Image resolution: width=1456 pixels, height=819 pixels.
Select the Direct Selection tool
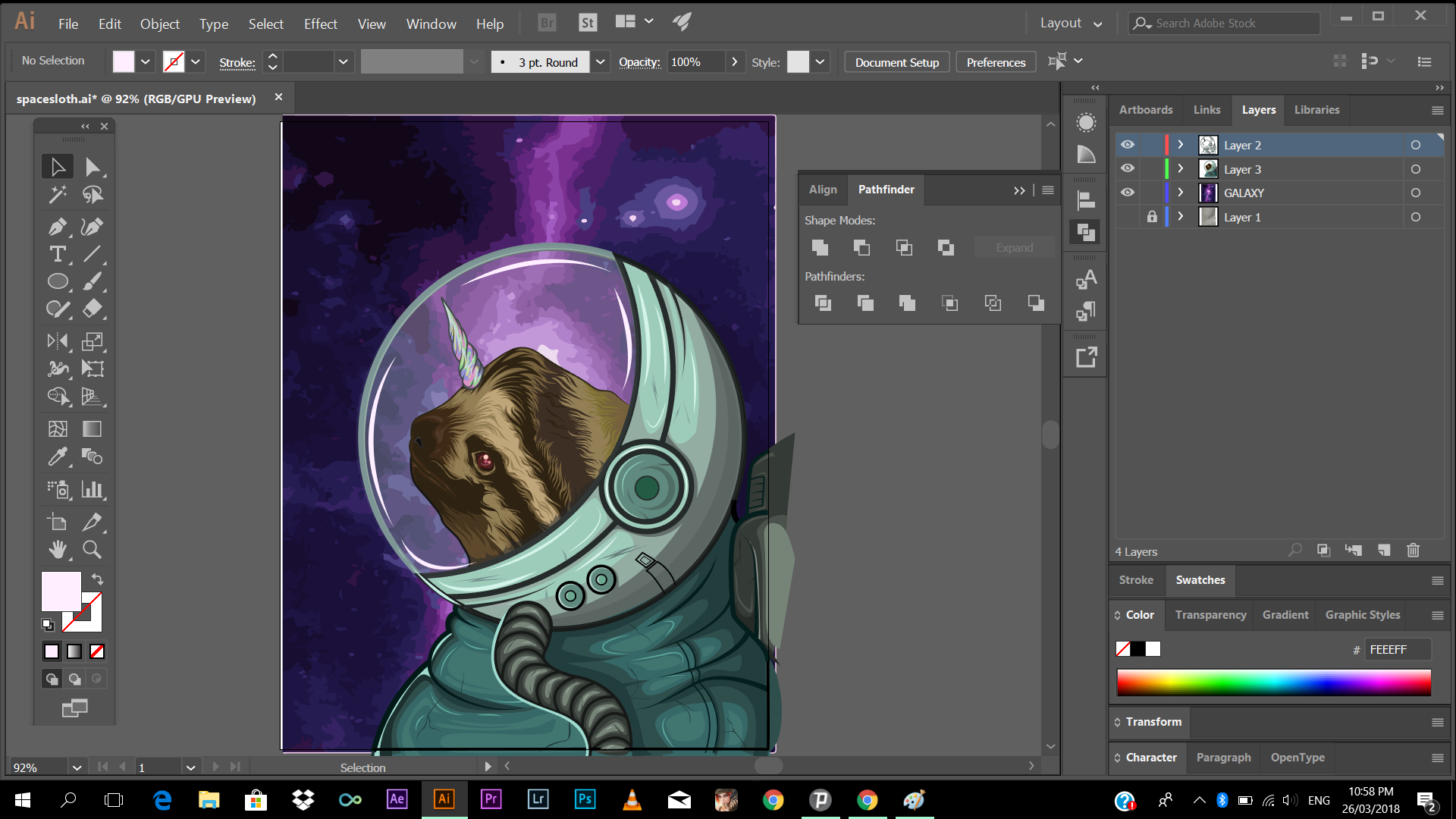[93, 167]
